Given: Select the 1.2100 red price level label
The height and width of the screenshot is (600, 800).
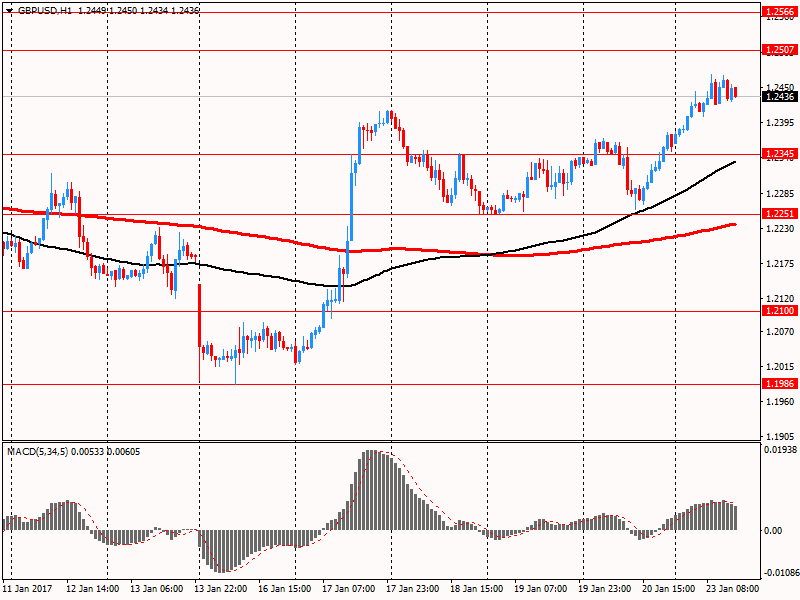Looking at the screenshot, I should pos(779,311).
